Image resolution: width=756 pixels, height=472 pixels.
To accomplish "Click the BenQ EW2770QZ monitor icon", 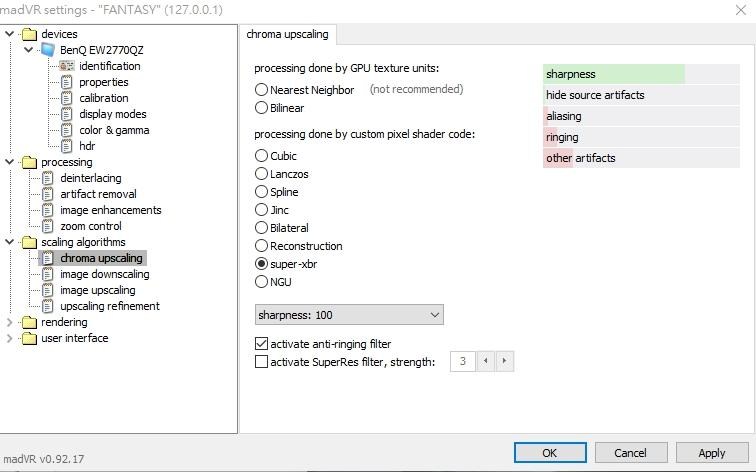I will tap(48, 50).
